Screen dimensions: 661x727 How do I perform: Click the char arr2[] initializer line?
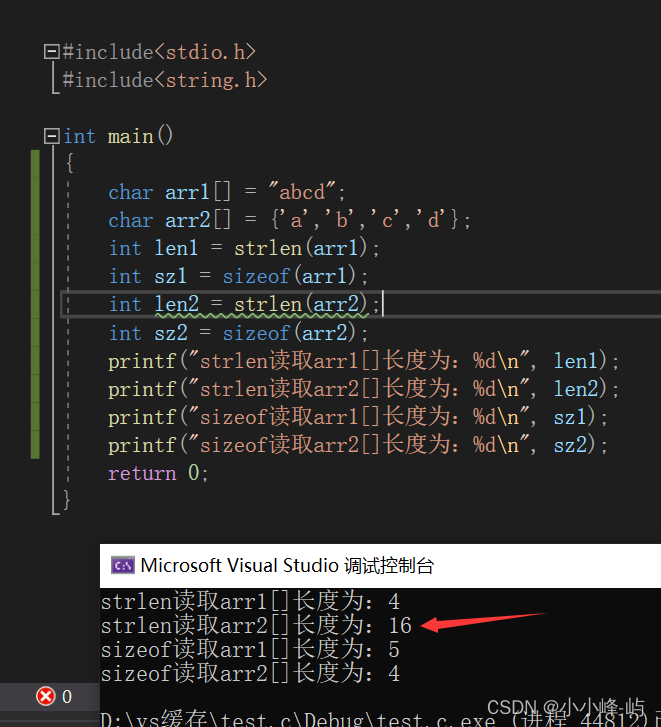pos(290,220)
